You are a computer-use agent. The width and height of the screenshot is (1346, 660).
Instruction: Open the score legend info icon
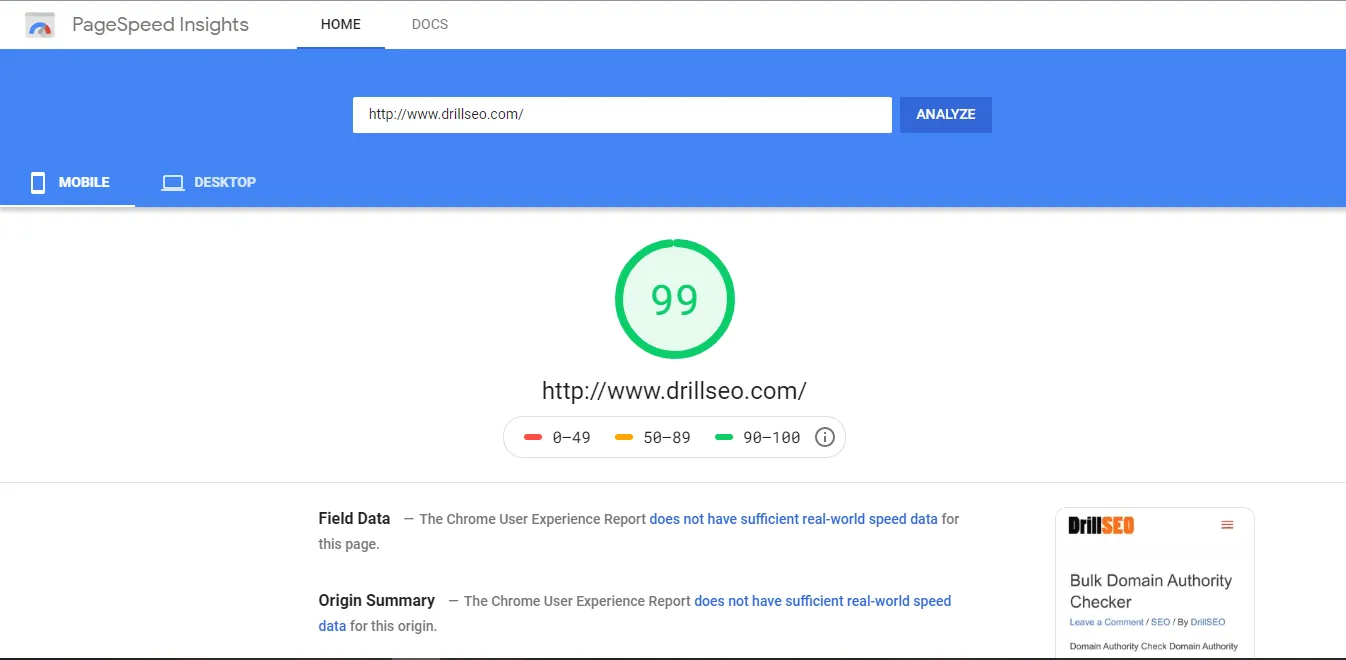click(825, 437)
